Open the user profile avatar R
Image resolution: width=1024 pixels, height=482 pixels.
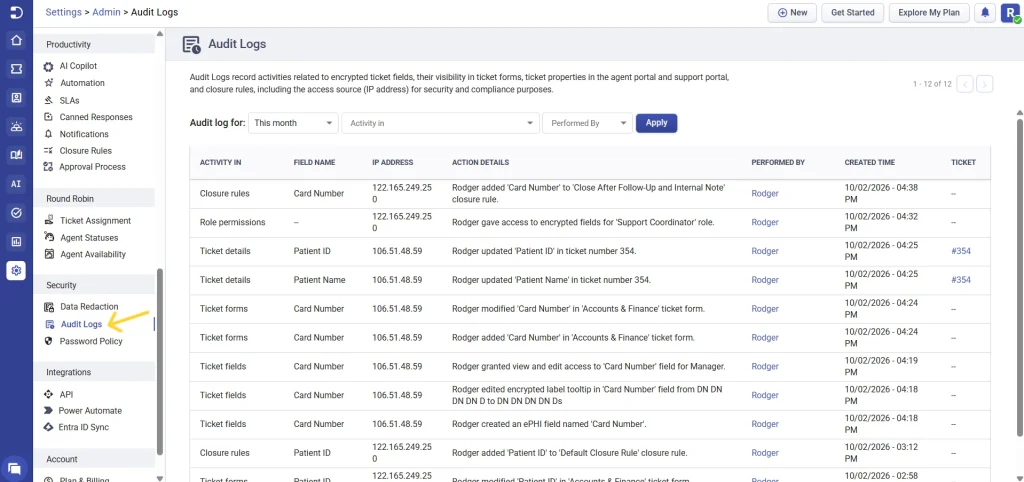[1010, 12]
